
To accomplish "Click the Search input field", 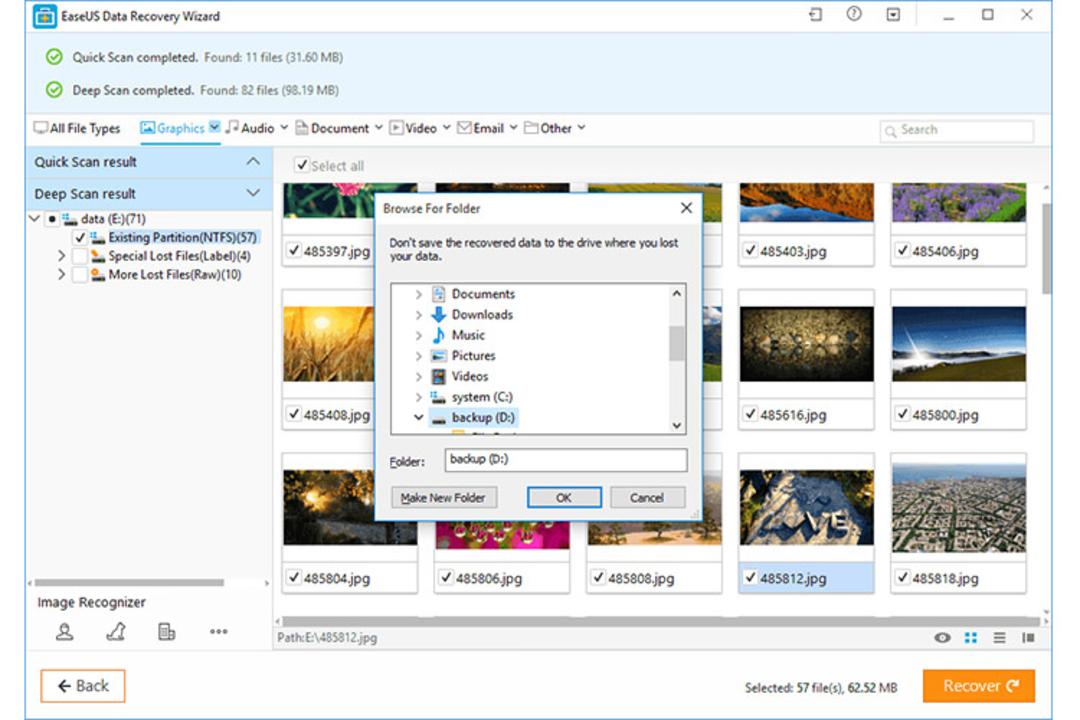I will [957, 130].
